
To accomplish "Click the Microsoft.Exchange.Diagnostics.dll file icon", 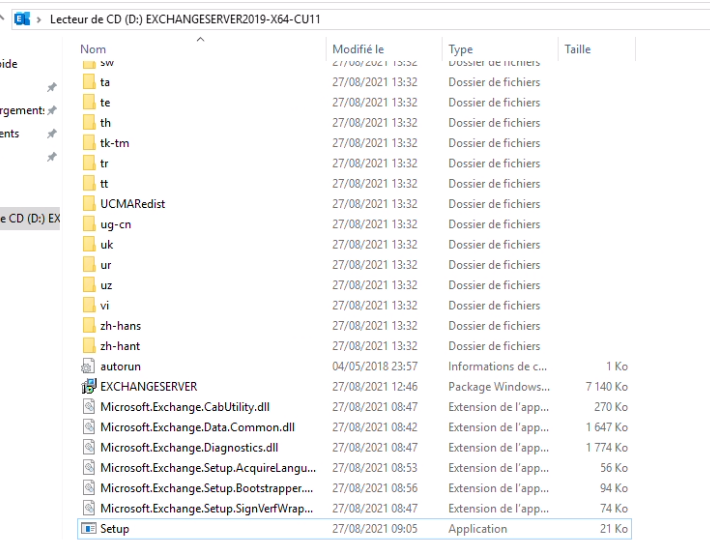I will (89, 448).
